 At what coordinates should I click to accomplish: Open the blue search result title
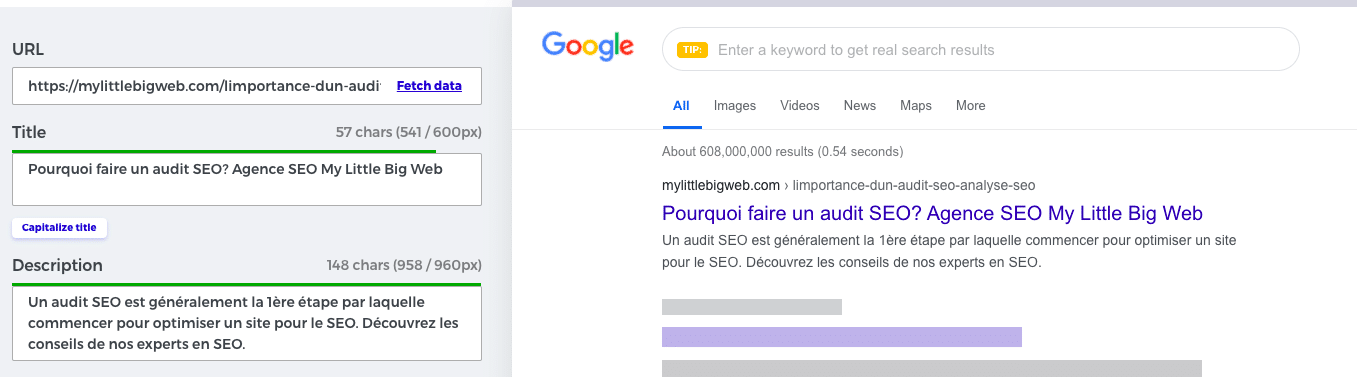932,213
